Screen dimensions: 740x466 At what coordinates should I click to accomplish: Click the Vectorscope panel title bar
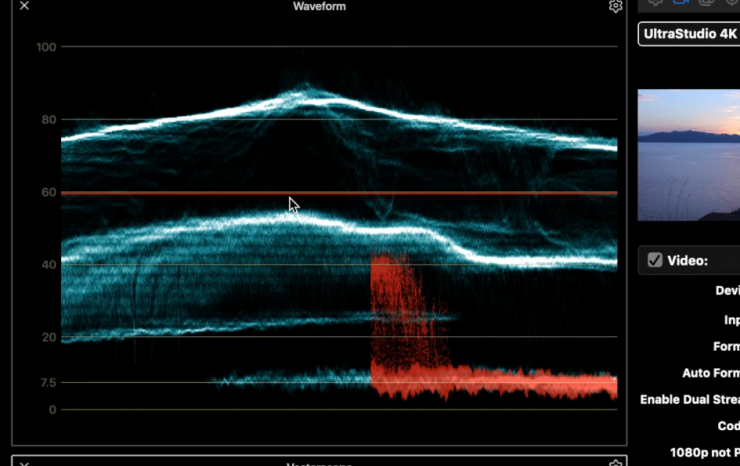tap(319, 463)
